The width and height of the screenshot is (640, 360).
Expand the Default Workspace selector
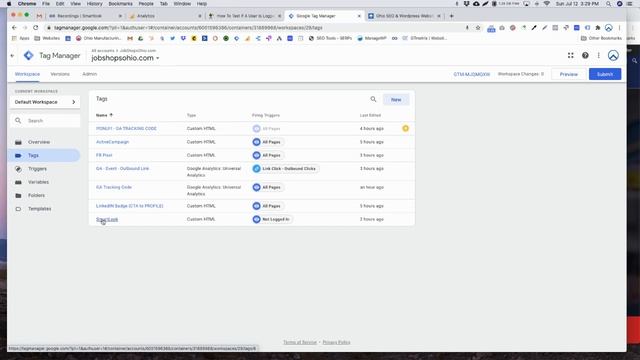click(x=45, y=102)
